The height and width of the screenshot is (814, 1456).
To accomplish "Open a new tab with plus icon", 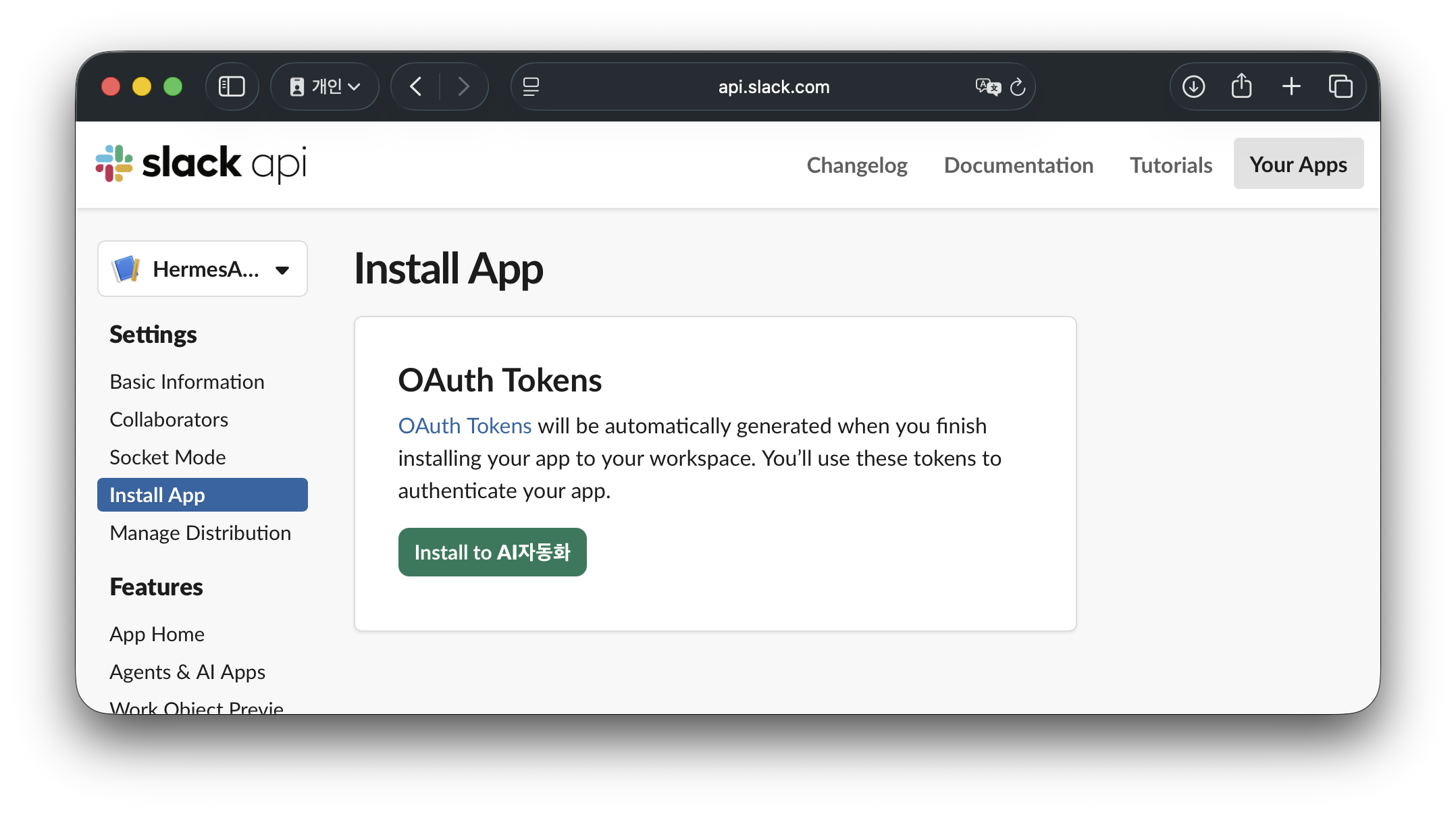I will tap(1291, 86).
